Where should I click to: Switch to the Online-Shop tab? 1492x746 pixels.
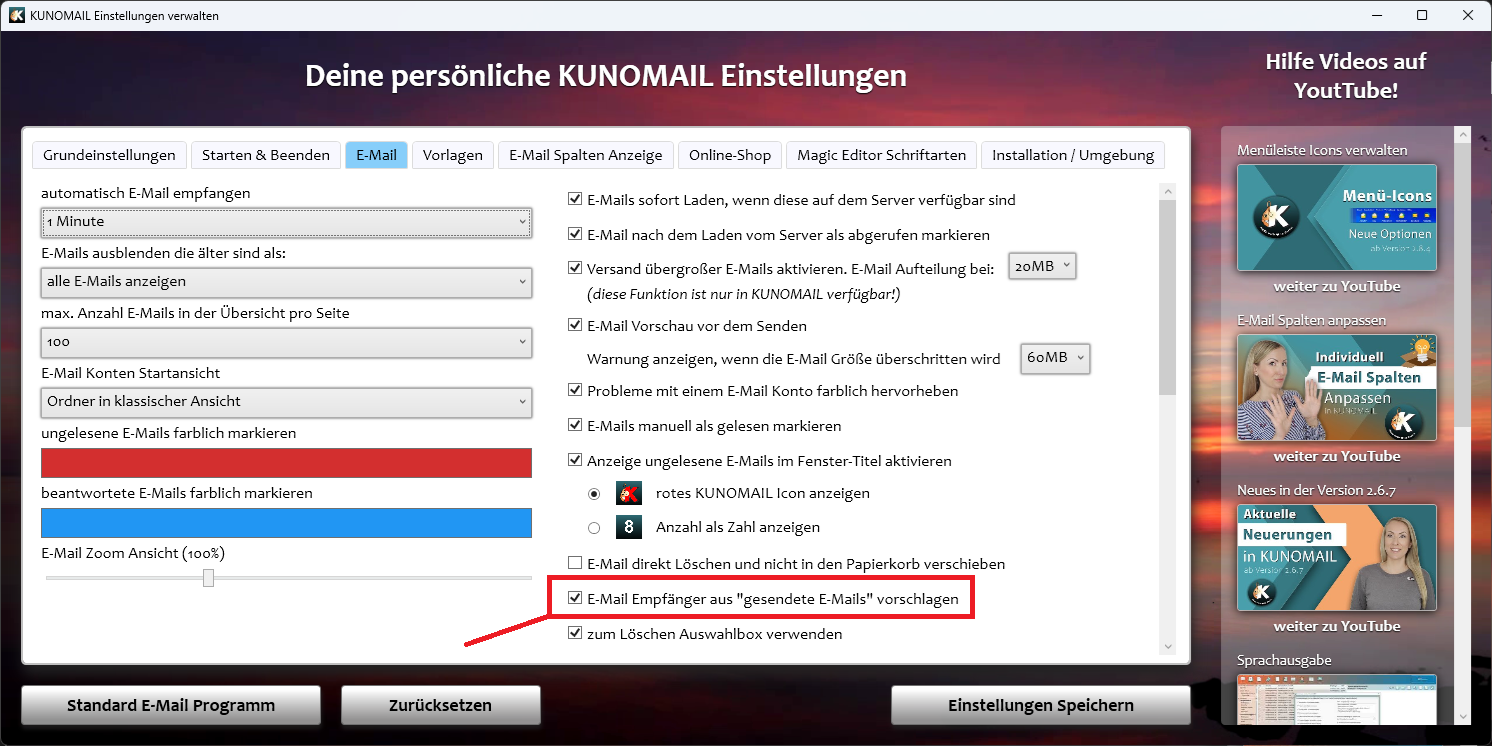tap(730, 155)
